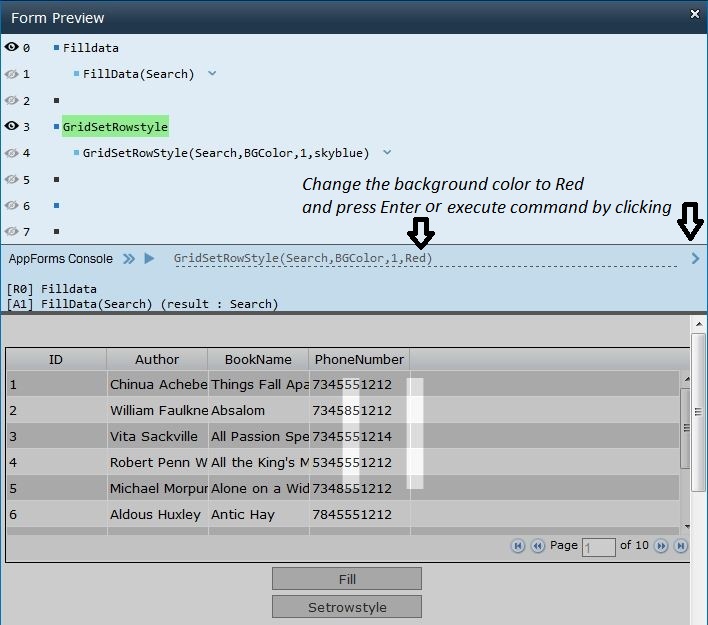Expand chevron next to FillData(Search)
Viewport: 708px width, 625px height.
(x=212, y=73)
